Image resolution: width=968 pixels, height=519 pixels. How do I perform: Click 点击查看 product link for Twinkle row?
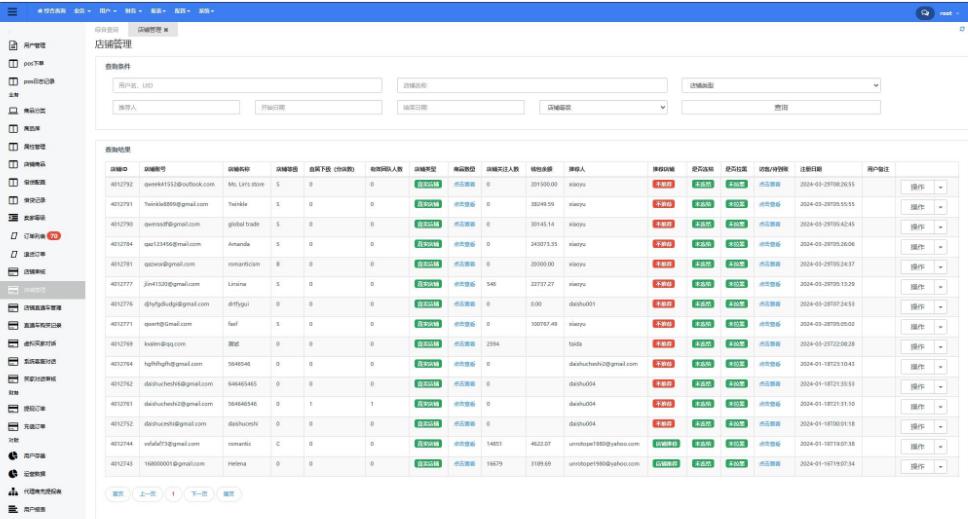click(x=463, y=203)
